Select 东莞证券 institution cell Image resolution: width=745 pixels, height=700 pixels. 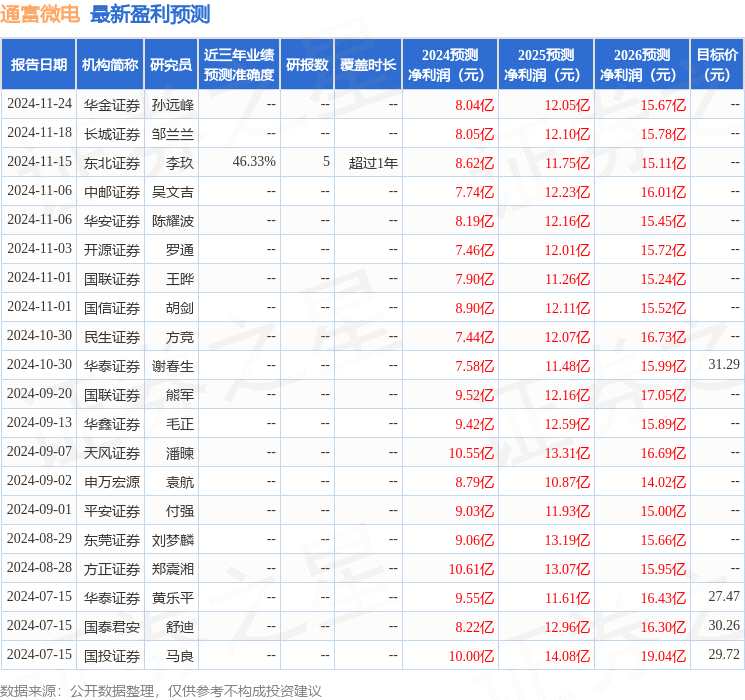[112, 540]
